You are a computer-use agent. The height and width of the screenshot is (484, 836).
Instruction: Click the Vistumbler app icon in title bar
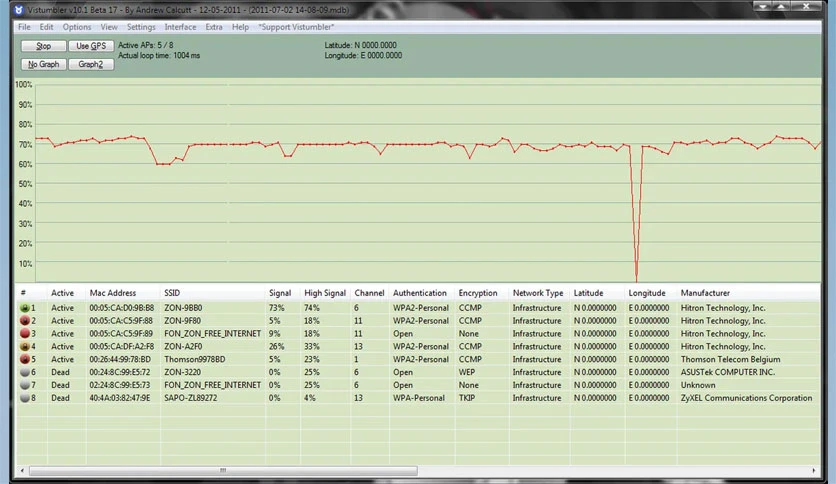coord(19,10)
